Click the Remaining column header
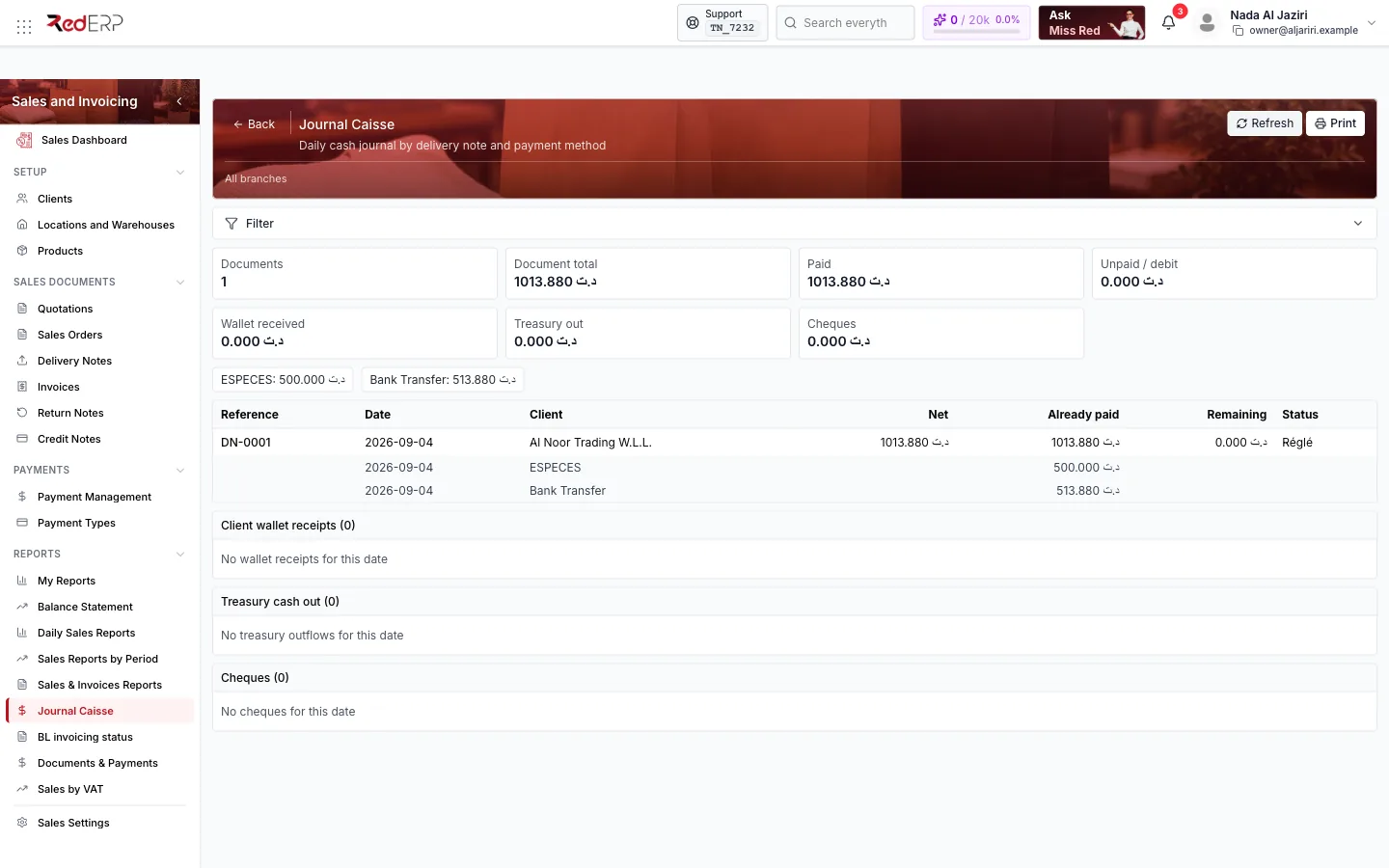The image size is (1389, 868). click(1237, 415)
